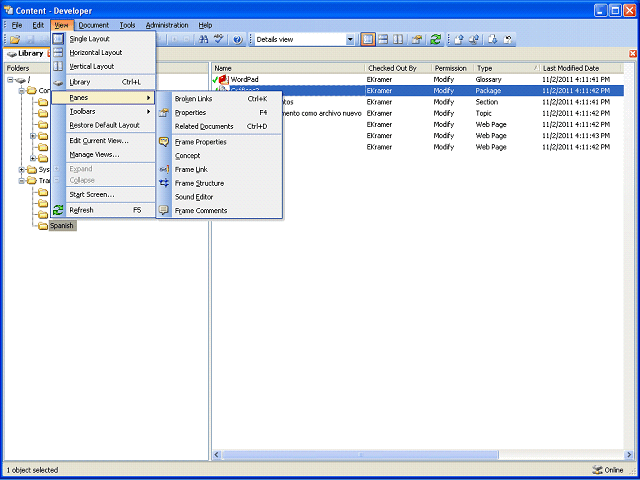Click the Frame Properties icon in Panes submenu
Viewport: 640px width, 480px height.
tap(164, 142)
